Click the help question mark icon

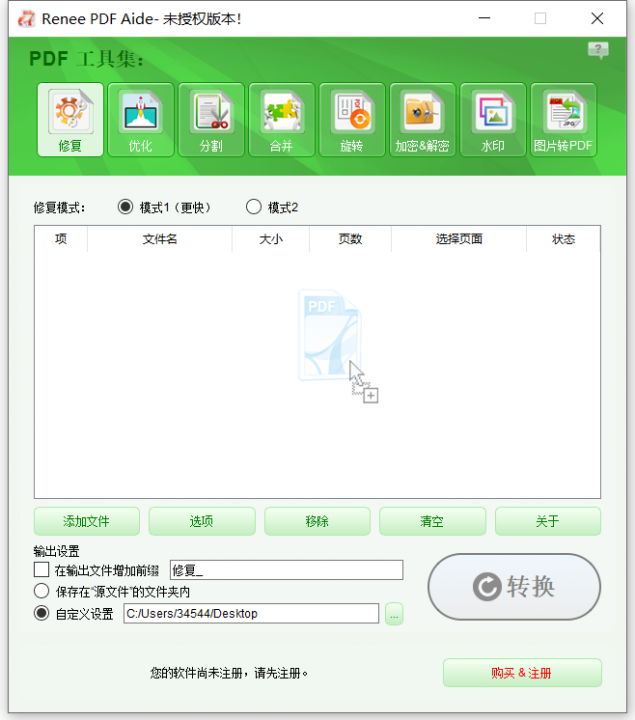[x=598, y=50]
